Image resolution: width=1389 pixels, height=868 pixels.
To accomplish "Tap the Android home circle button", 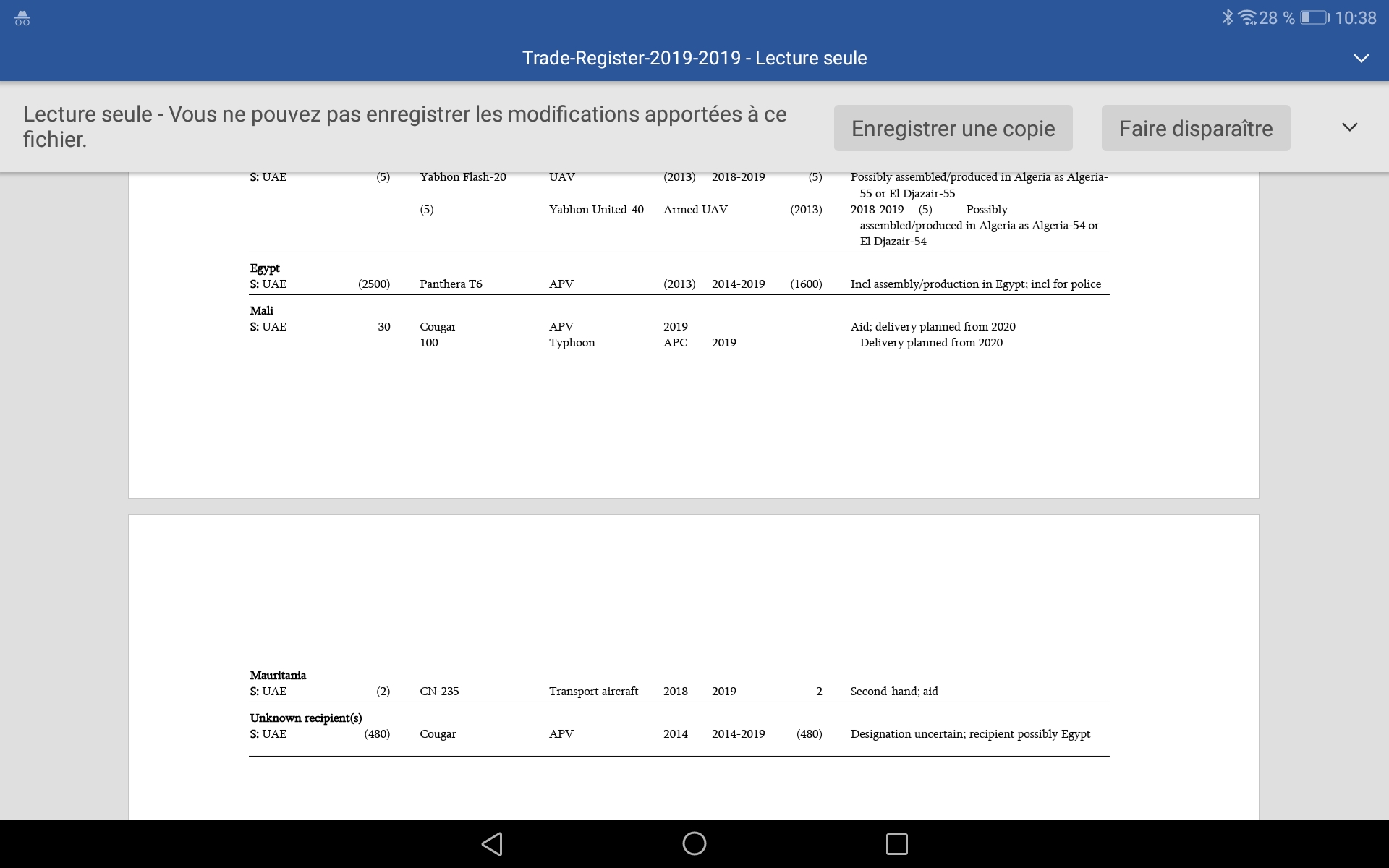I will 694,843.
